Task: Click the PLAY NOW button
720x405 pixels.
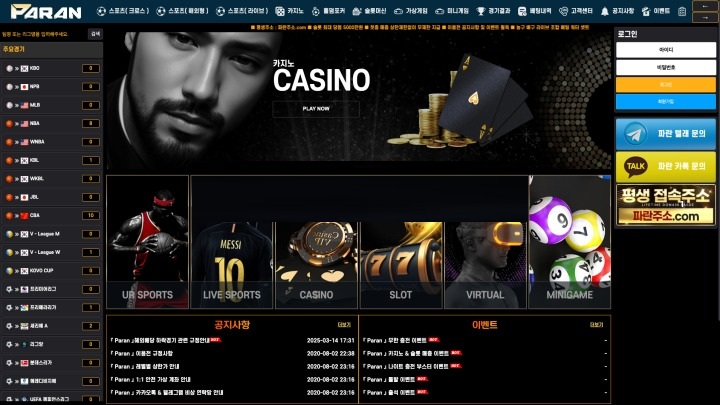Action: point(316,109)
